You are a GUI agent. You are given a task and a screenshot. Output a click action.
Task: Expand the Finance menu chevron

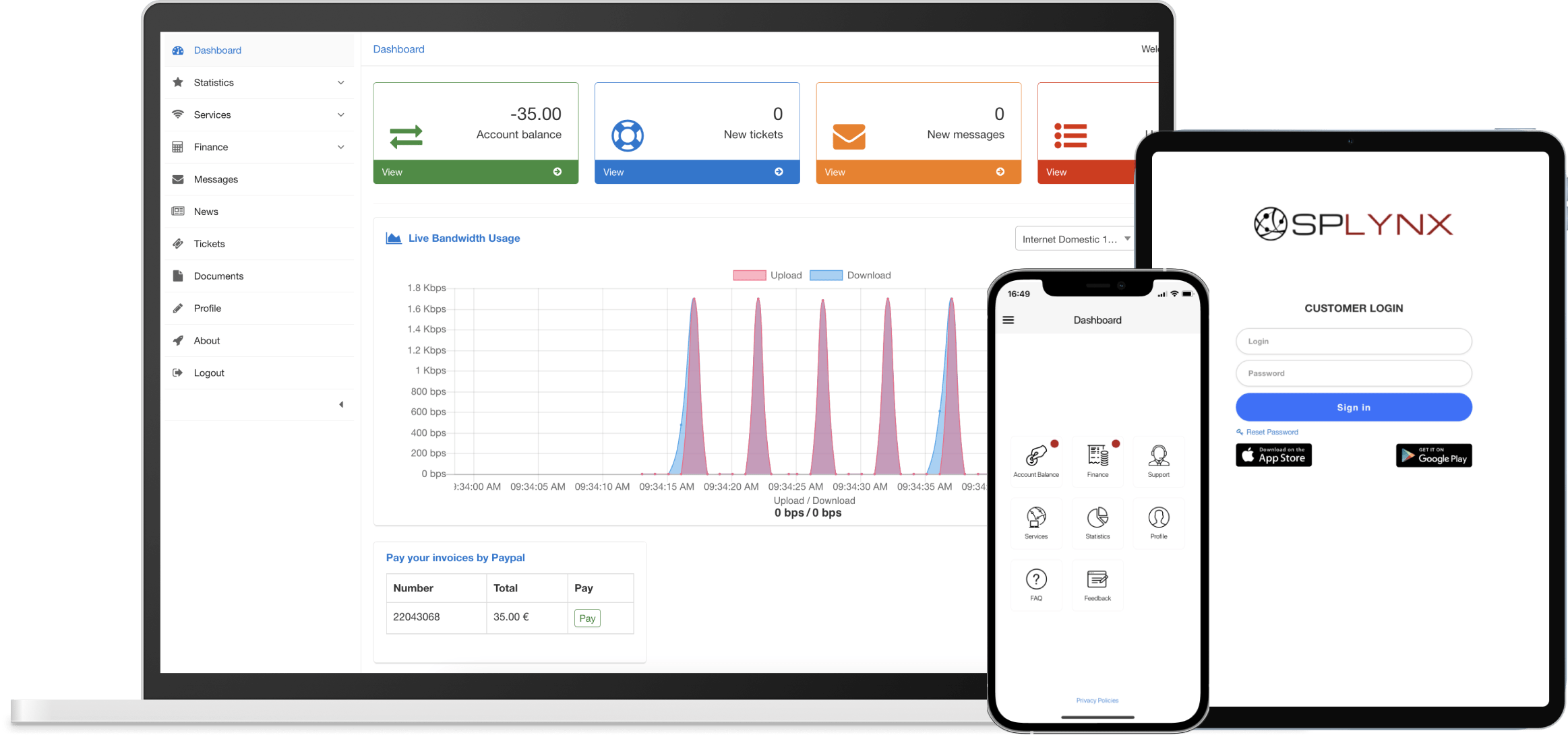tap(341, 147)
